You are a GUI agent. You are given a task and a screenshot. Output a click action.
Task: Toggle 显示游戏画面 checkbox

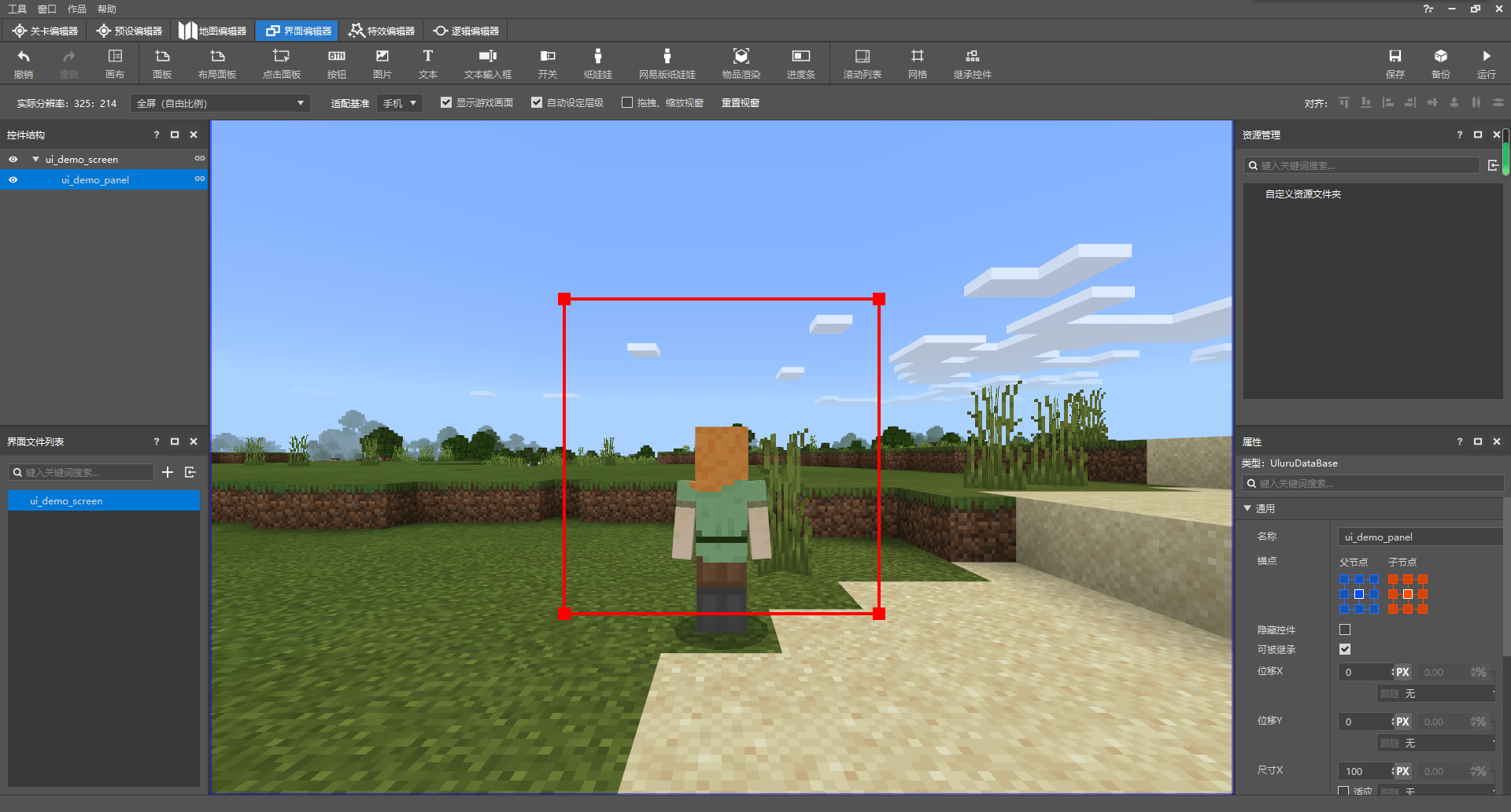[x=446, y=102]
